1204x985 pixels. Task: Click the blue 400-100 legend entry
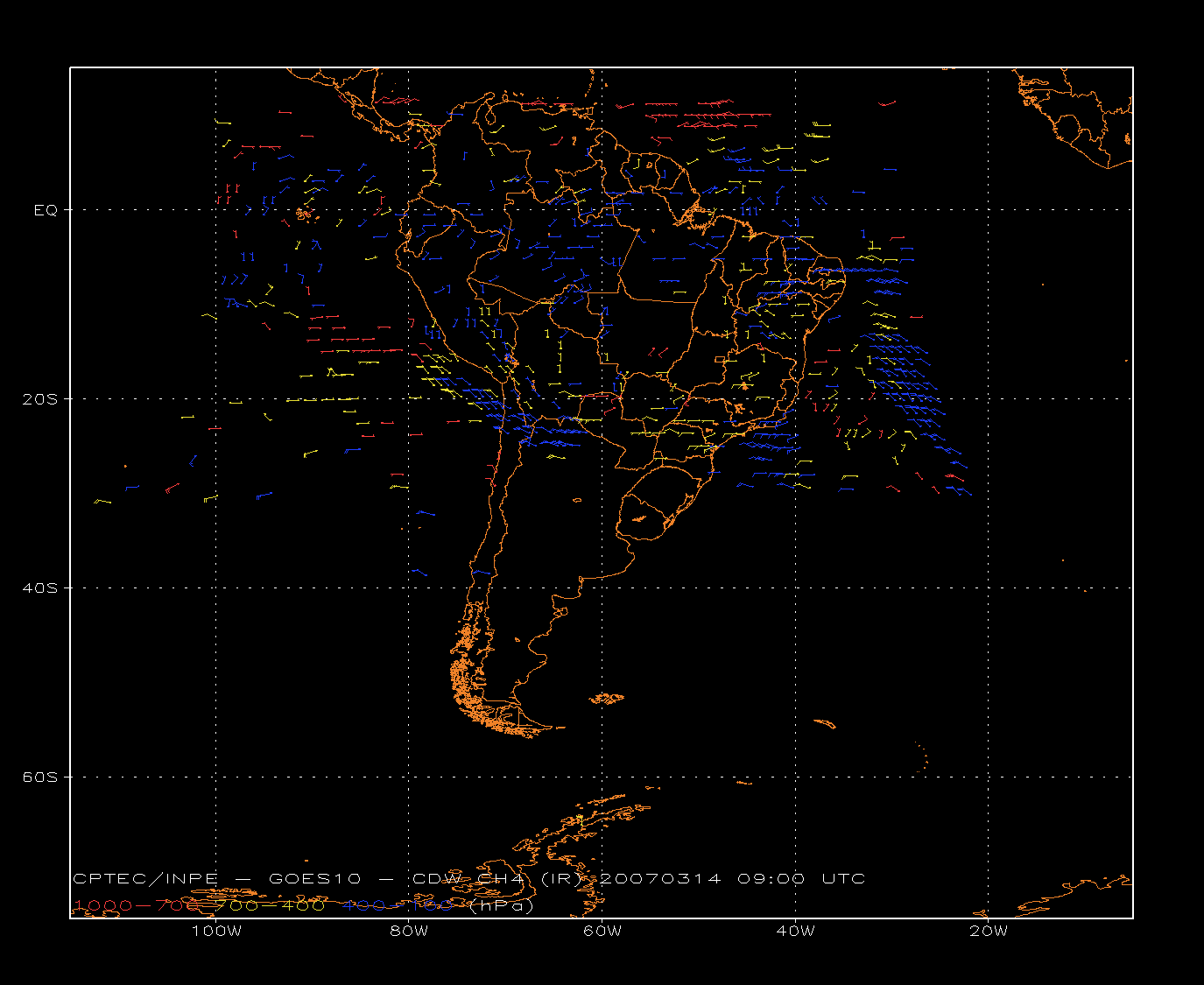(x=397, y=905)
